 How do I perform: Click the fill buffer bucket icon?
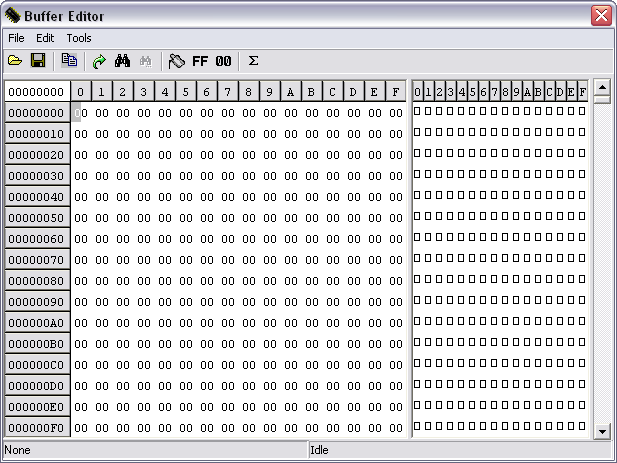click(176, 61)
